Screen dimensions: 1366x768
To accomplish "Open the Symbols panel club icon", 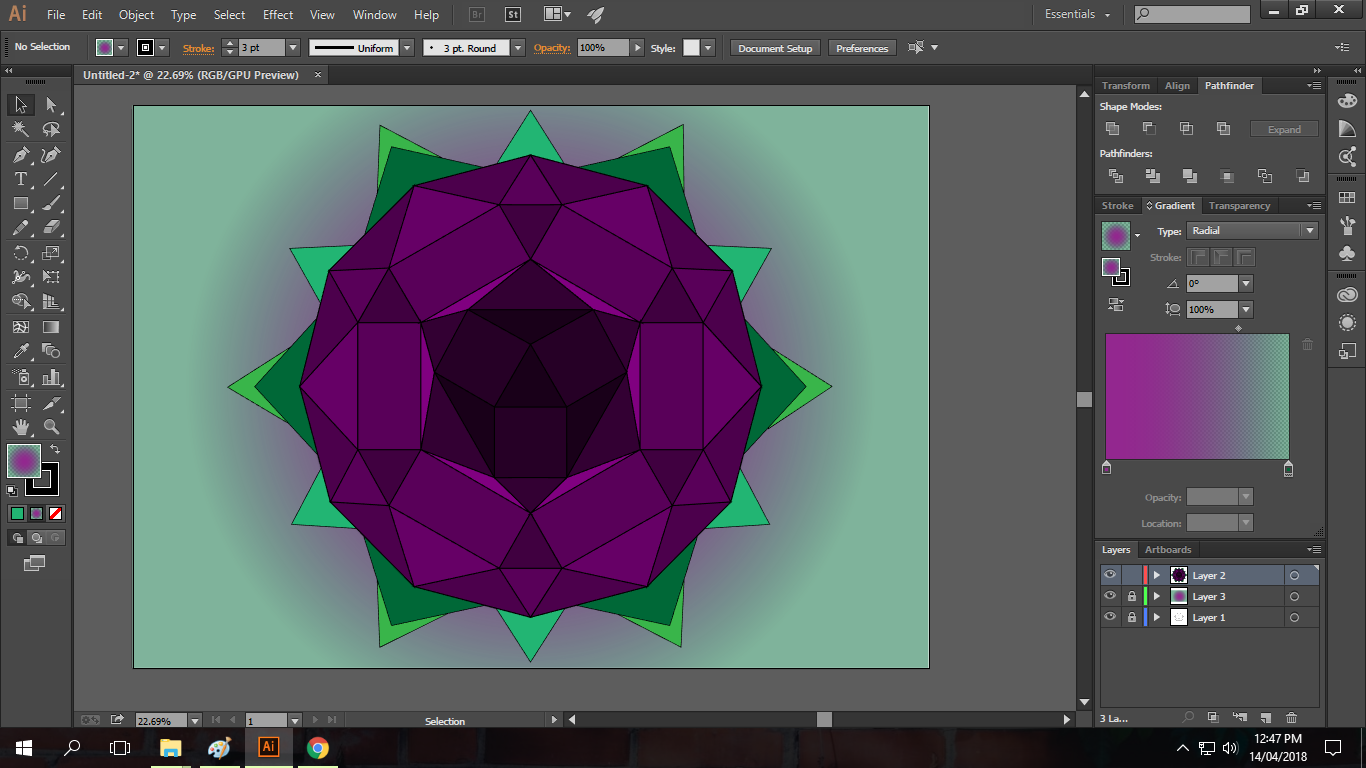I will 1347,253.
